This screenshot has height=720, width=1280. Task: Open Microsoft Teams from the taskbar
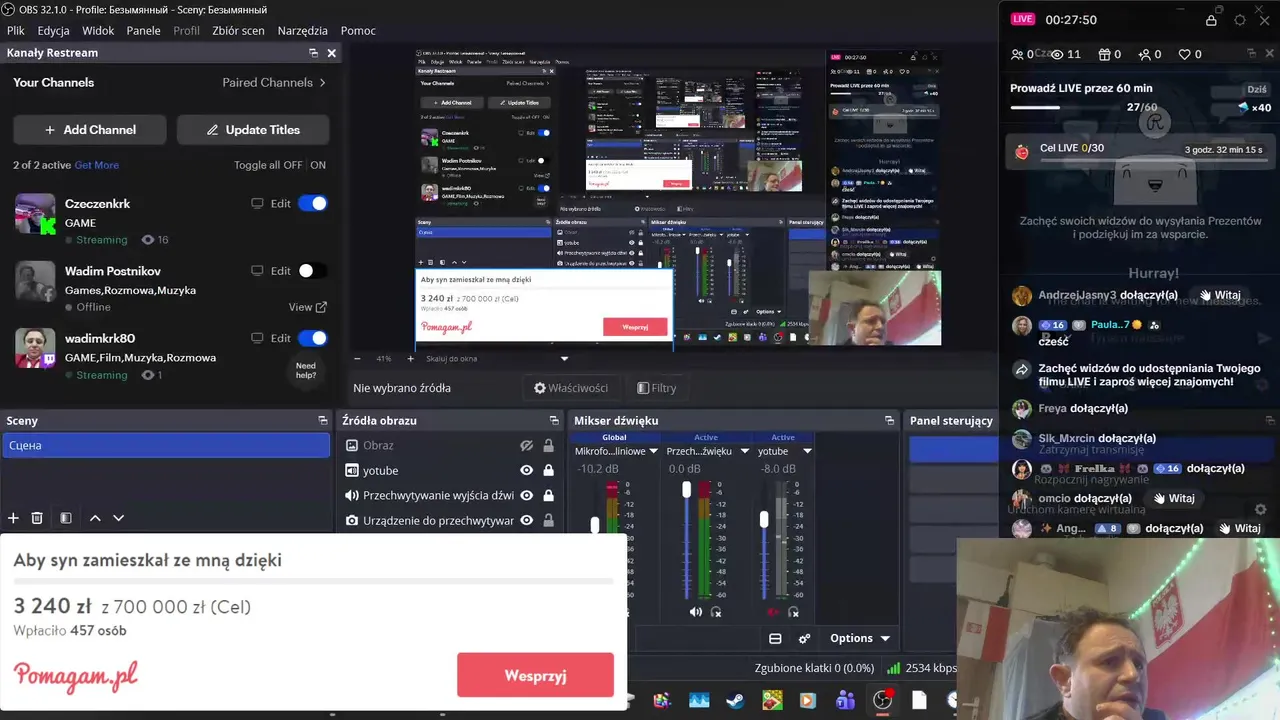pyautogui.click(x=845, y=701)
